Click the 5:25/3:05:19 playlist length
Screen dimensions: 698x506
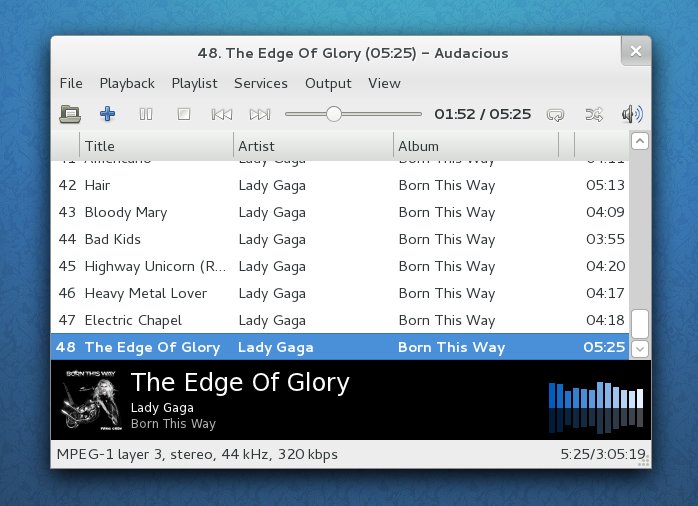[x=603, y=454]
